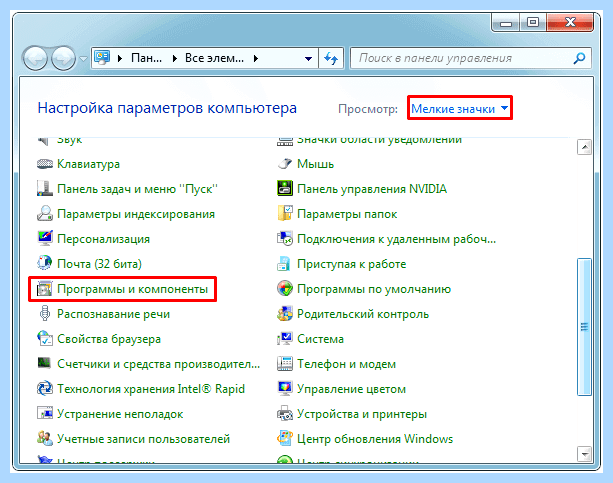Click the NVIDIA control panel icon
This screenshot has height=483, width=613.
click(x=285, y=189)
